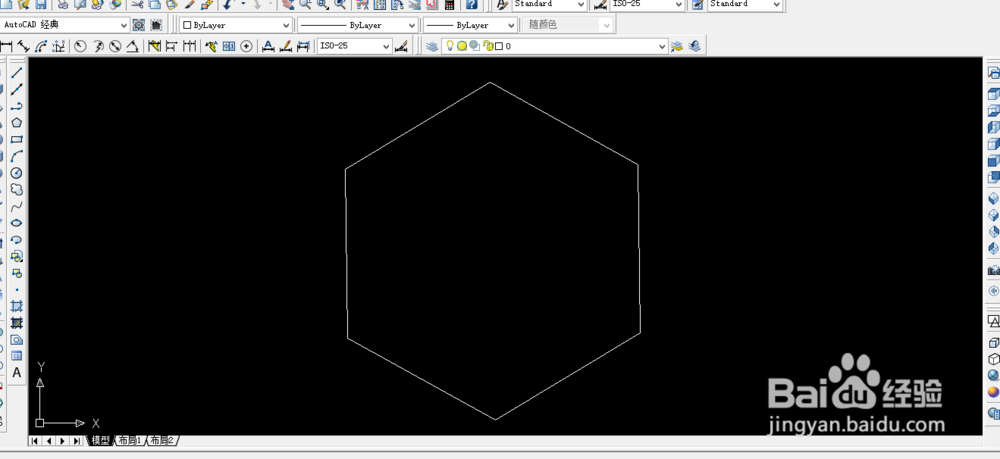Screen dimensions: 1000x459
Task: Select the Circle tool
Action: coord(17,173)
